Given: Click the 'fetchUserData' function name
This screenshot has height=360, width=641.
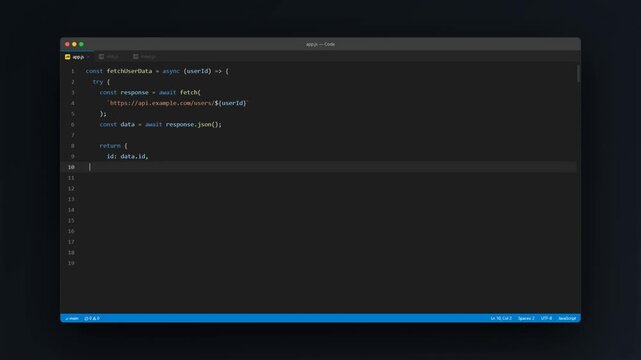Looking at the screenshot, I should [129, 71].
